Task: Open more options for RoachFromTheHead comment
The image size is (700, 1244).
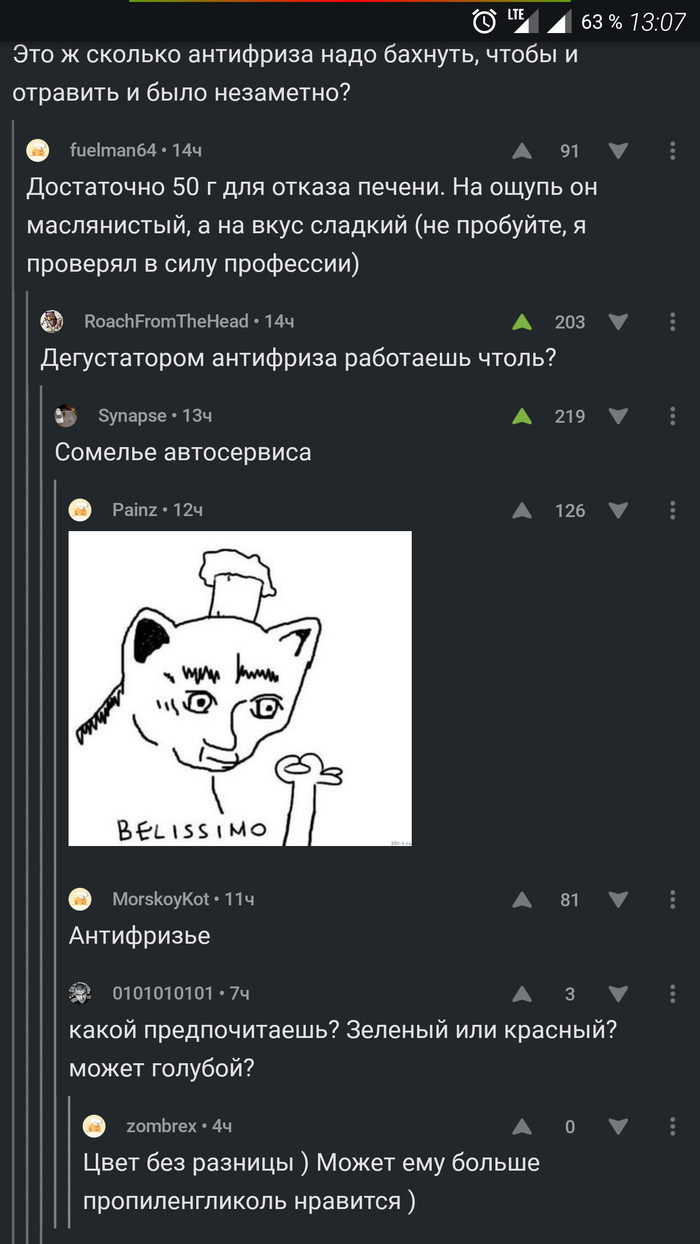Action: point(672,322)
